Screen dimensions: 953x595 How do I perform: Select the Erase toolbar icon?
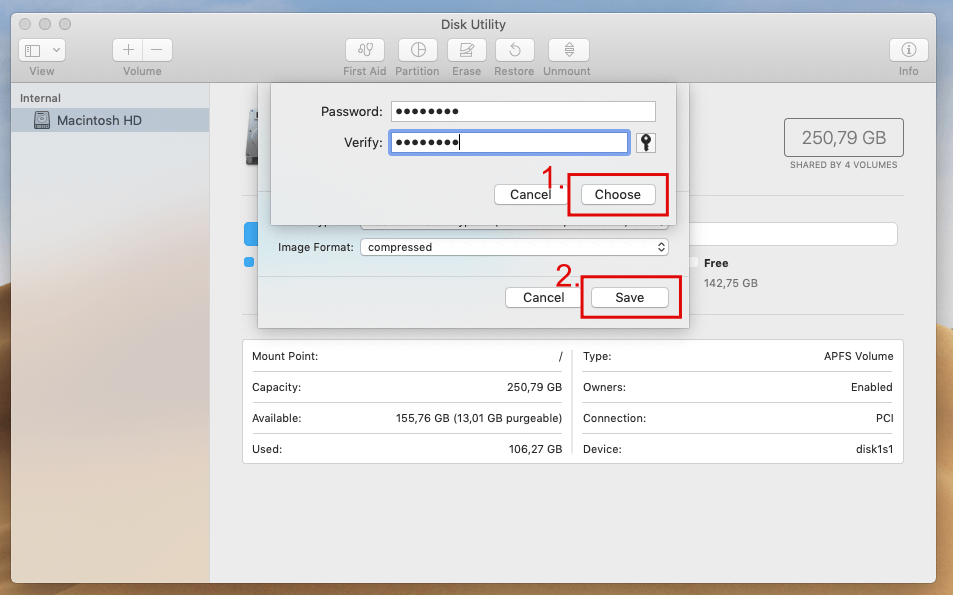pos(466,50)
